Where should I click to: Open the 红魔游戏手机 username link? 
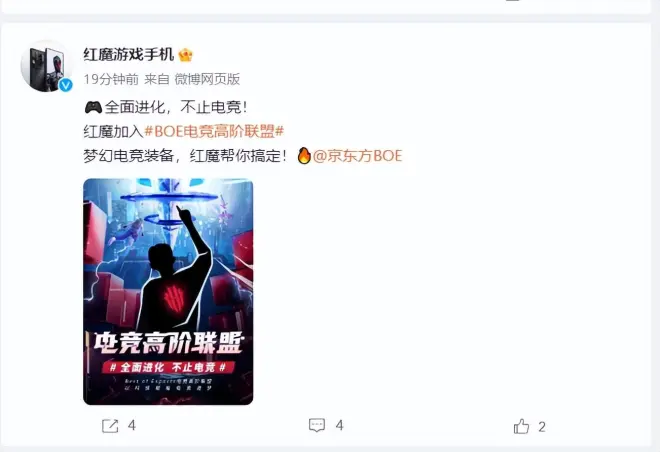128,55
